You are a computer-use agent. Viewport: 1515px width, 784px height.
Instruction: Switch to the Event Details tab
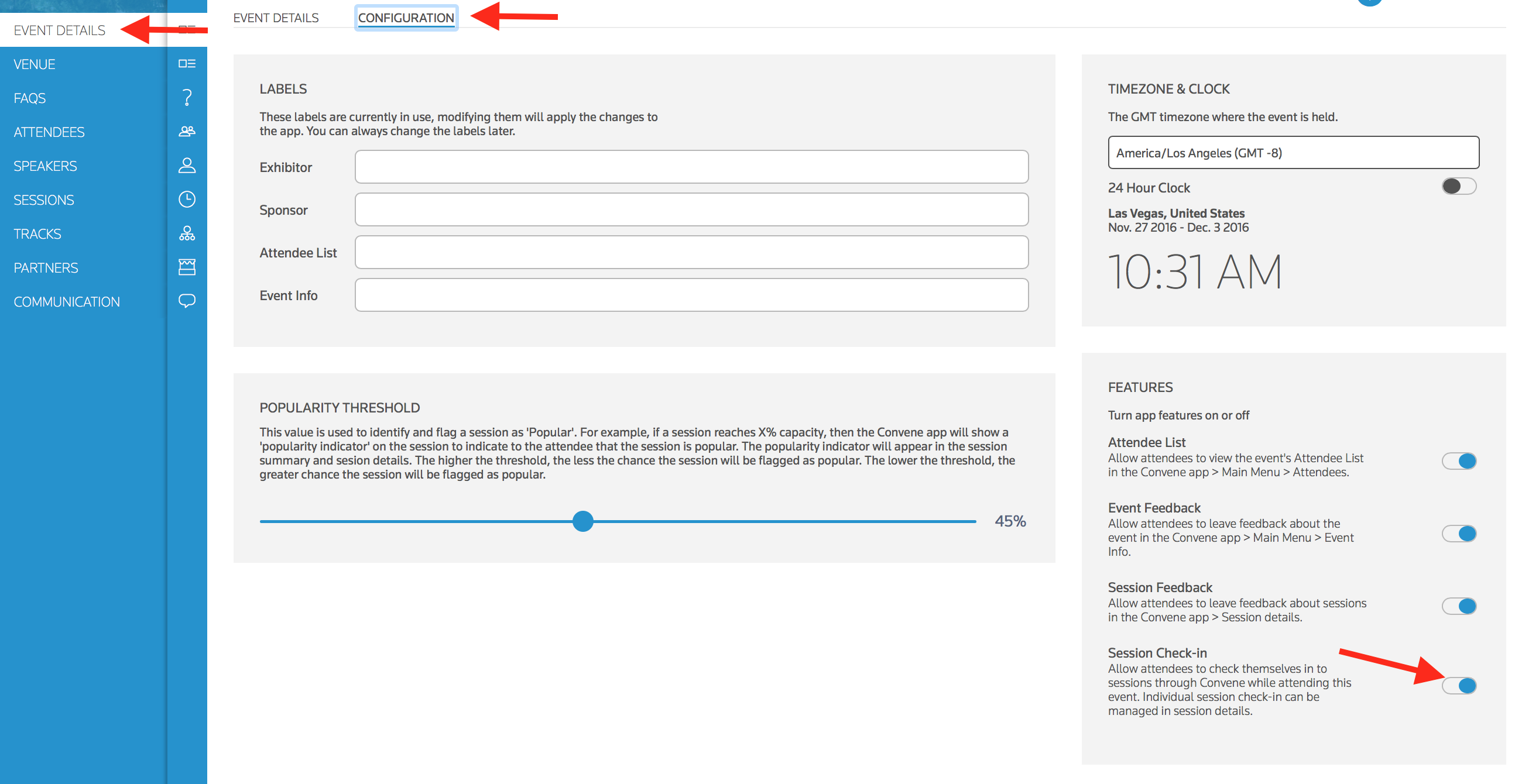(276, 18)
